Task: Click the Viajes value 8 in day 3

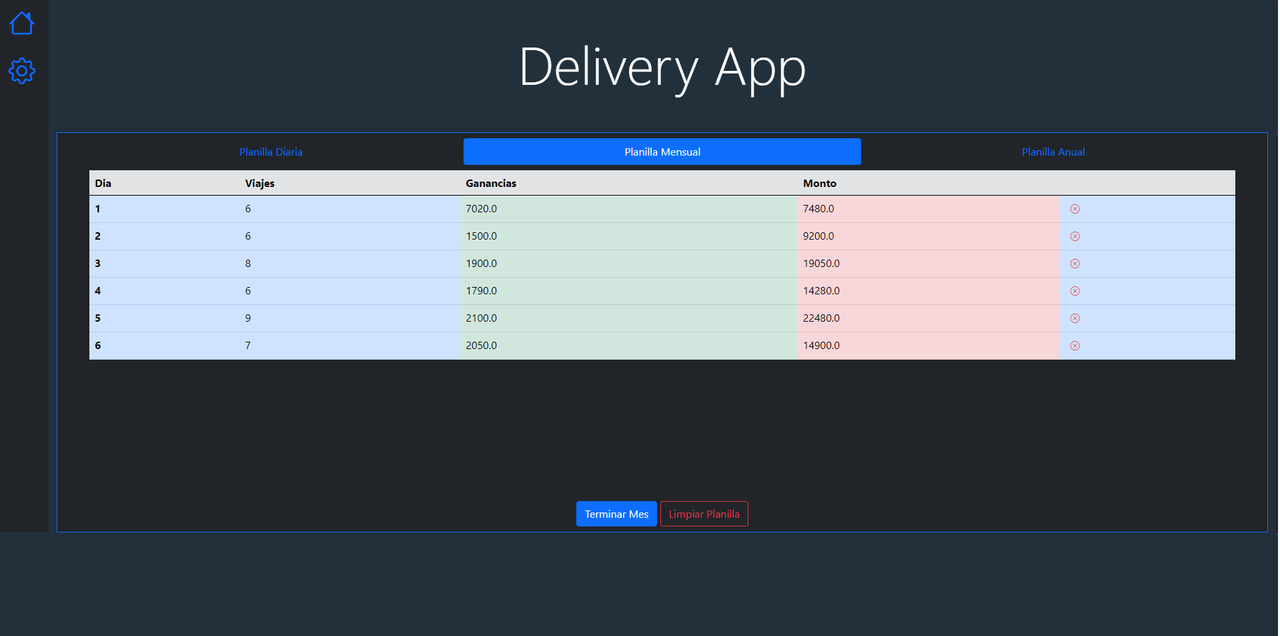Action: [x=248, y=263]
